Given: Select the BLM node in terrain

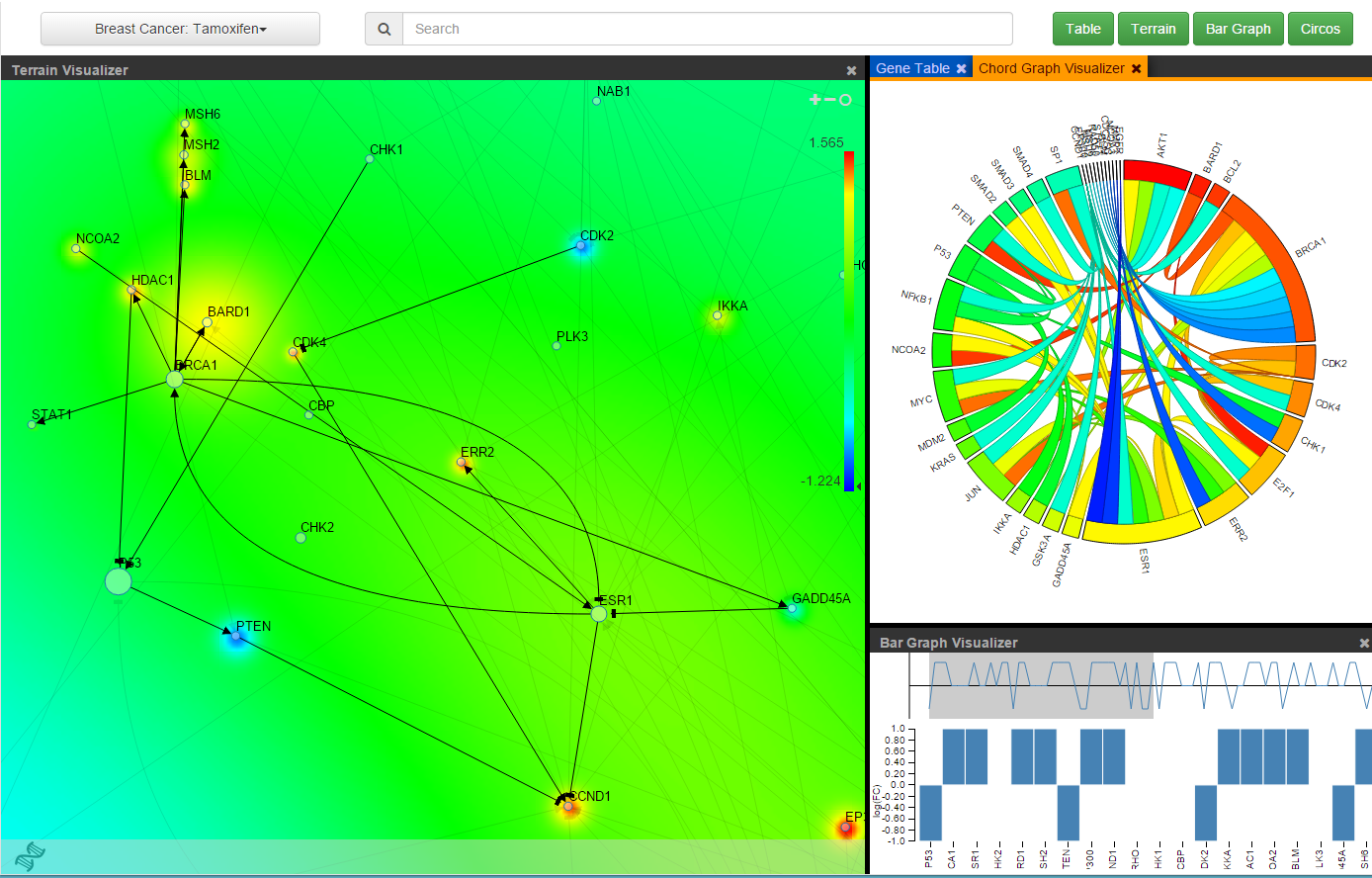Looking at the screenshot, I should coord(185,185).
